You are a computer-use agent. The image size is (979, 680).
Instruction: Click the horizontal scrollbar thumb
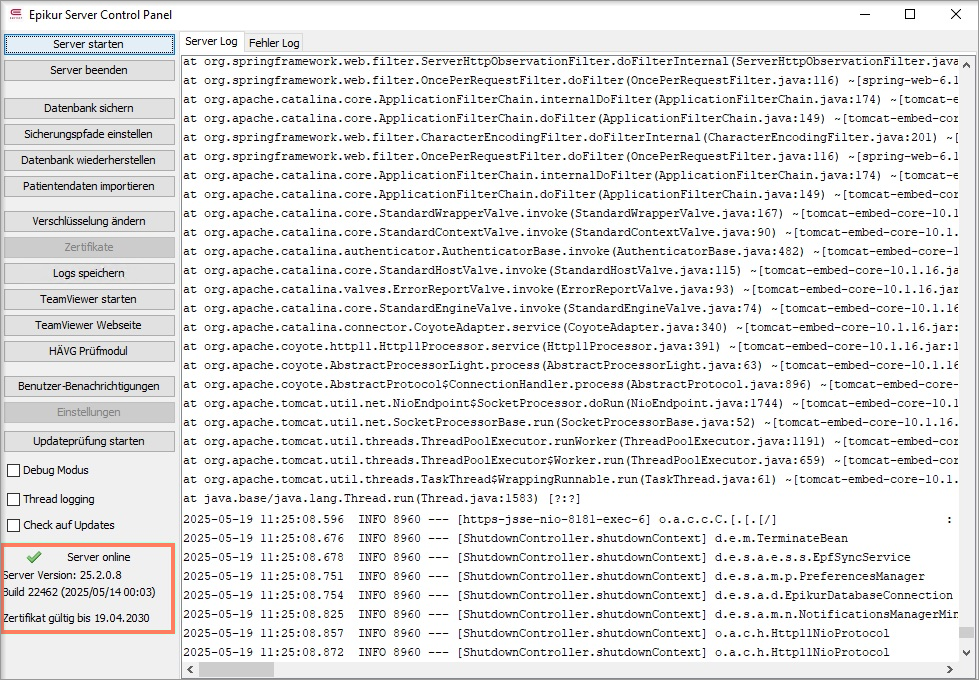tap(236, 669)
